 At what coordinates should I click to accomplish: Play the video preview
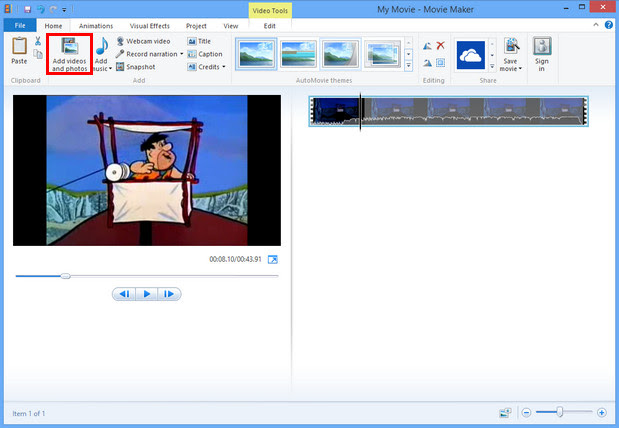tap(147, 294)
